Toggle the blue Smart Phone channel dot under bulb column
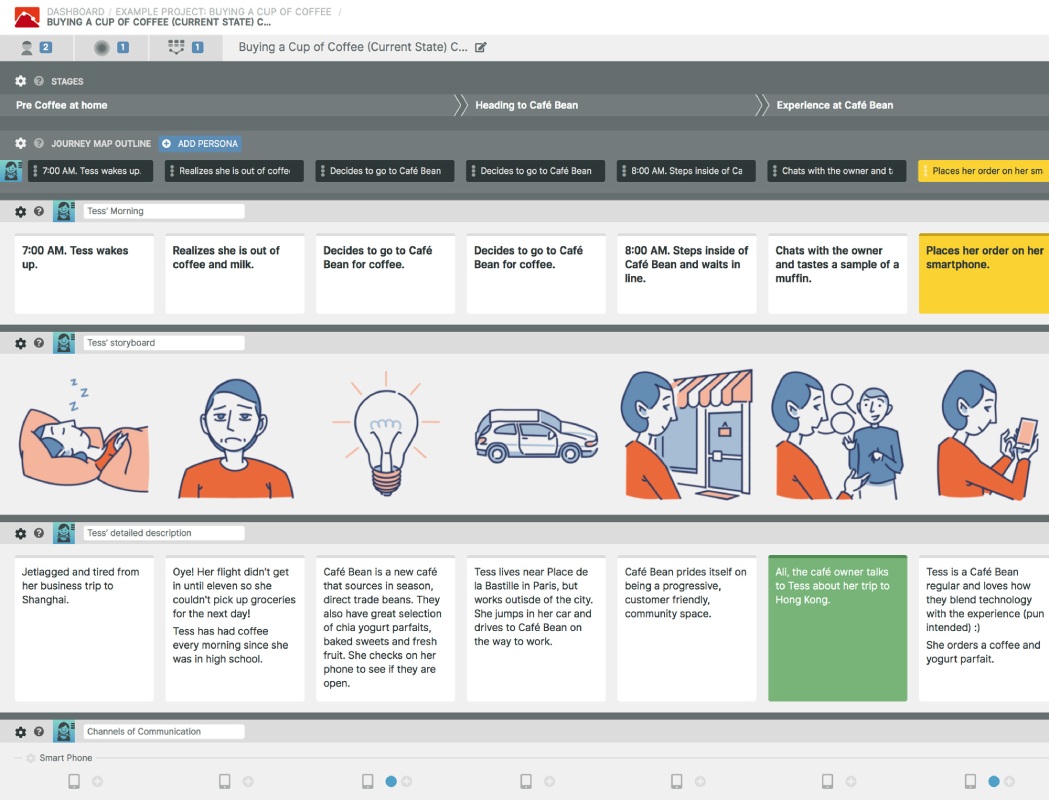 tap(391, 781)
